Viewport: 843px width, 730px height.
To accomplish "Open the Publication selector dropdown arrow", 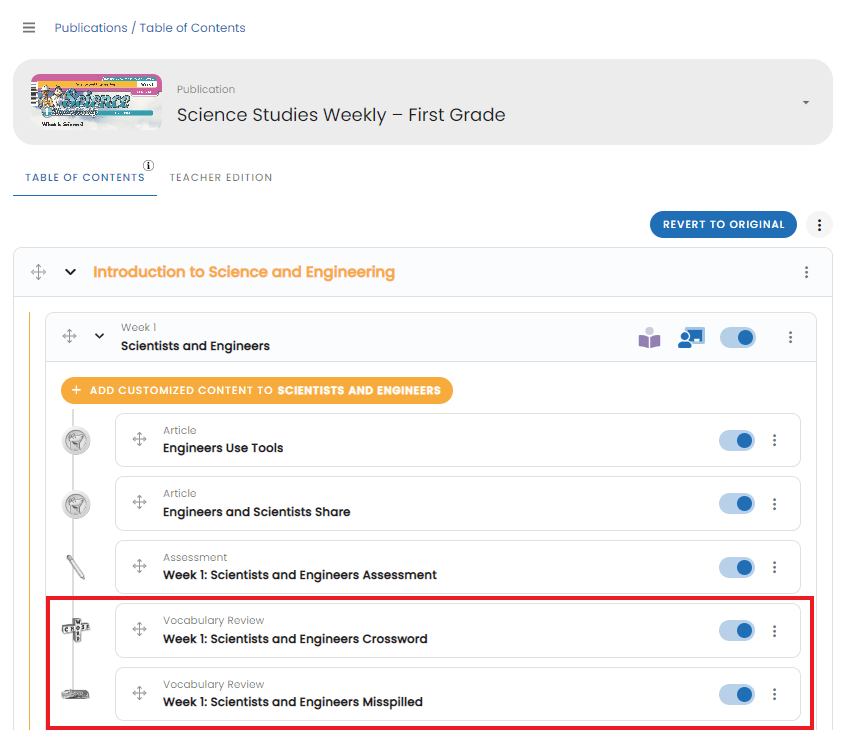I will [805, 103].
